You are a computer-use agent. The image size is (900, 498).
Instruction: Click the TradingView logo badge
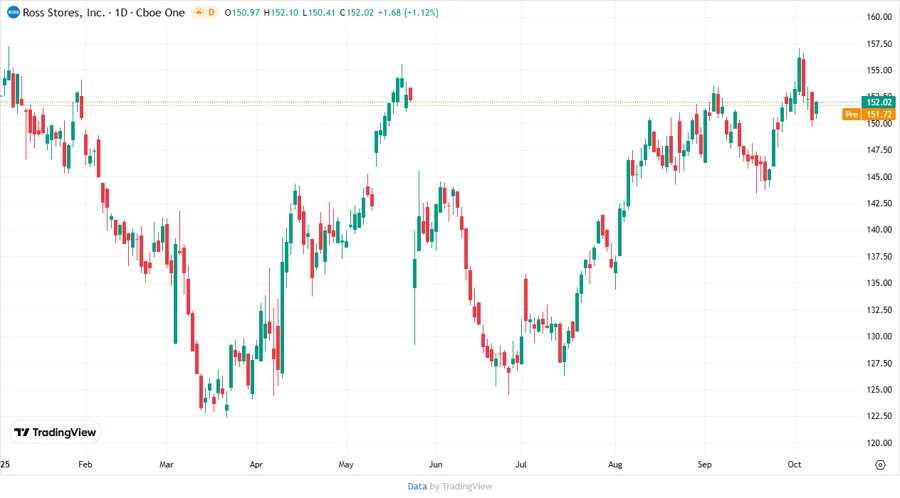56,432
